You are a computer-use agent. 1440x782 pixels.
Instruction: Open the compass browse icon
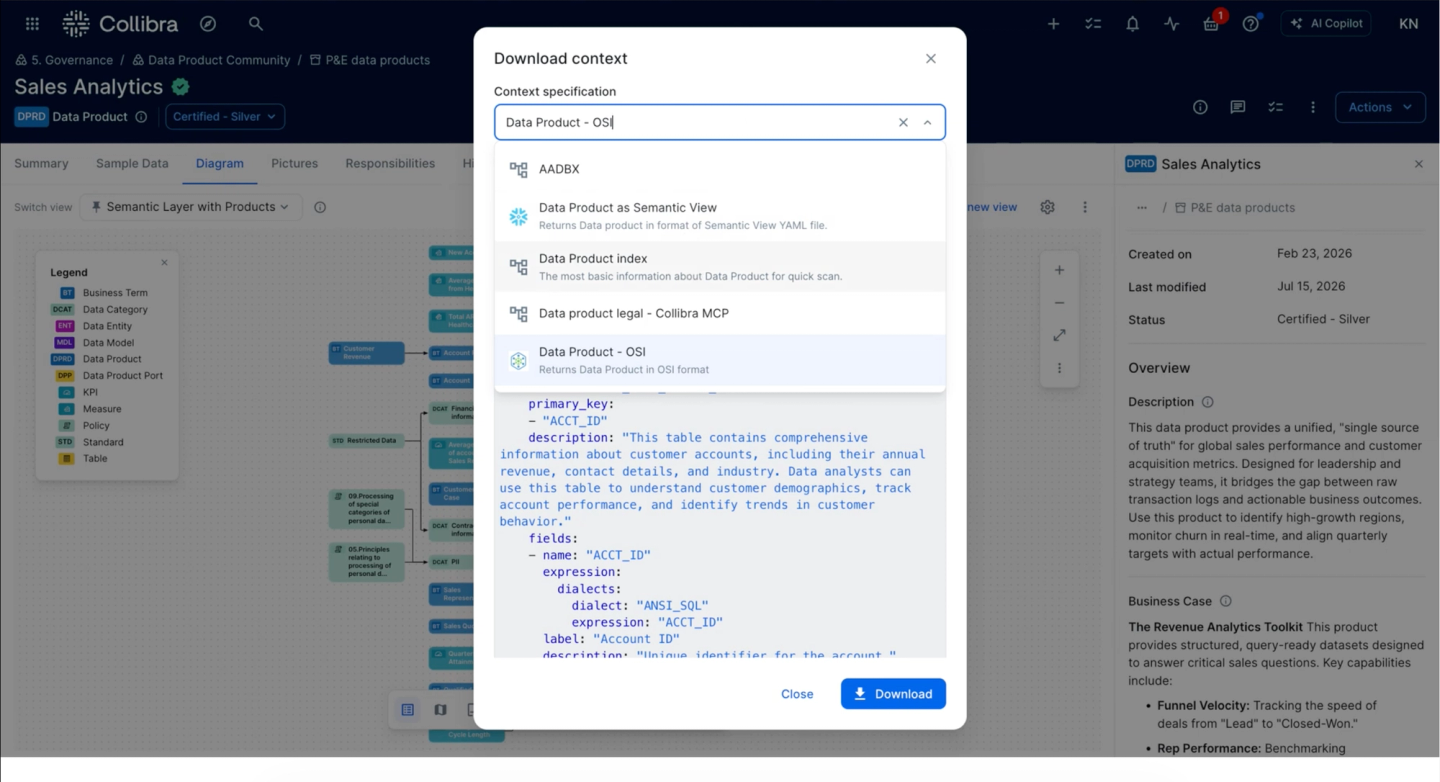pos(208,23)
